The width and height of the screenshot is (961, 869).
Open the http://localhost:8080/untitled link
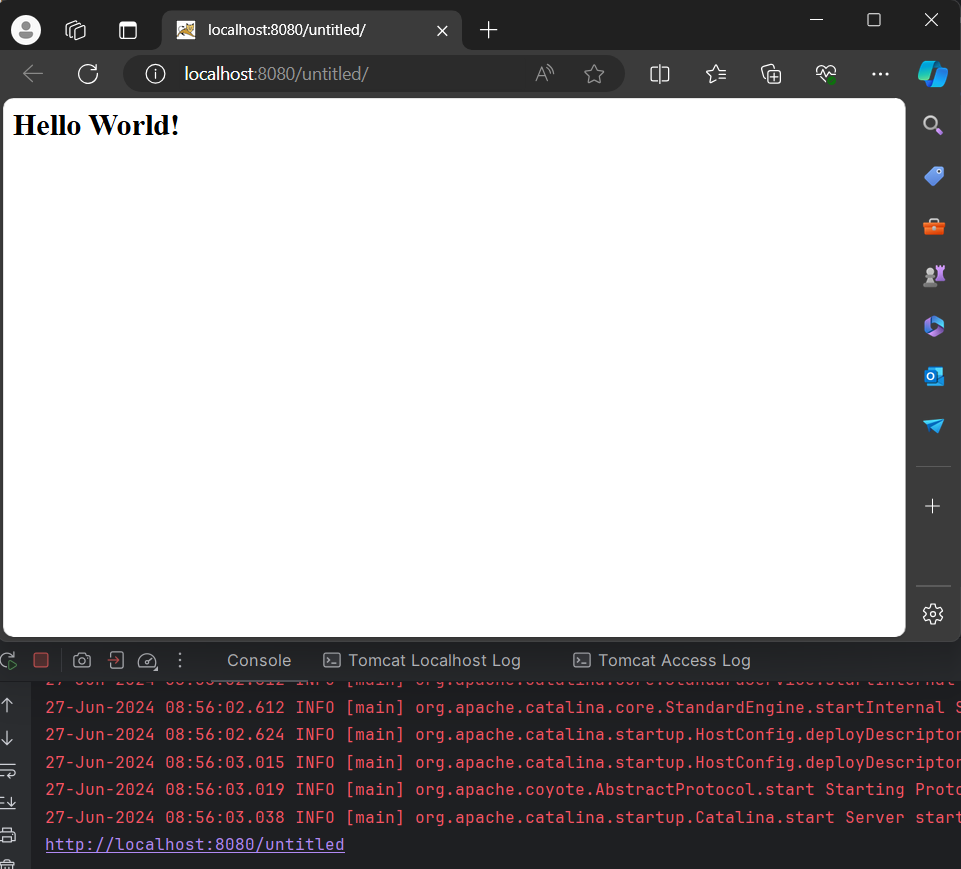(x=195, y=844)
